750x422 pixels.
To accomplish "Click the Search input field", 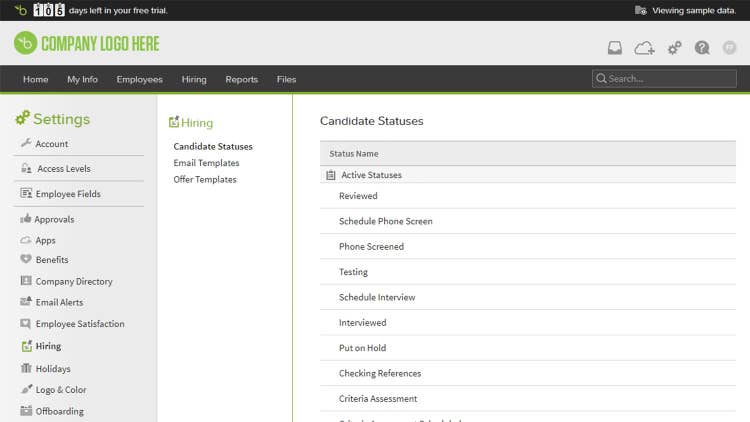I will [x=664, y=78].
